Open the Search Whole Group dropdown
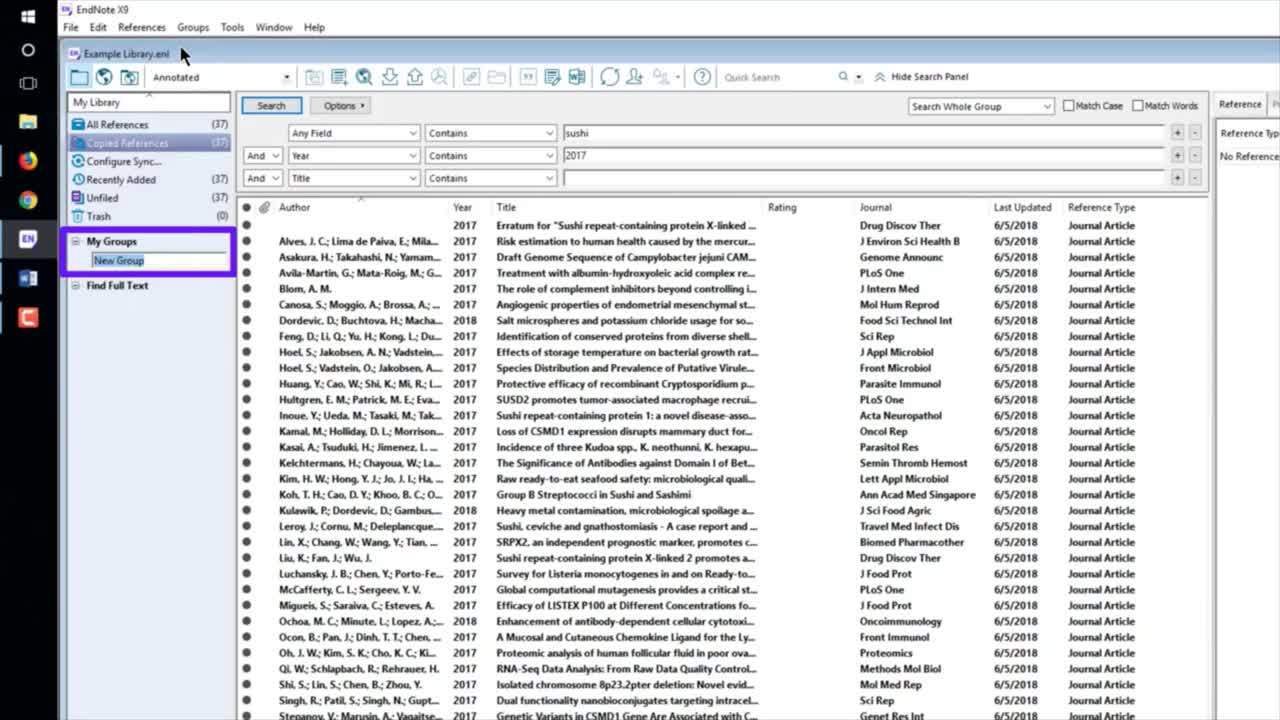The image size is (1280, 720). (981, 106)
